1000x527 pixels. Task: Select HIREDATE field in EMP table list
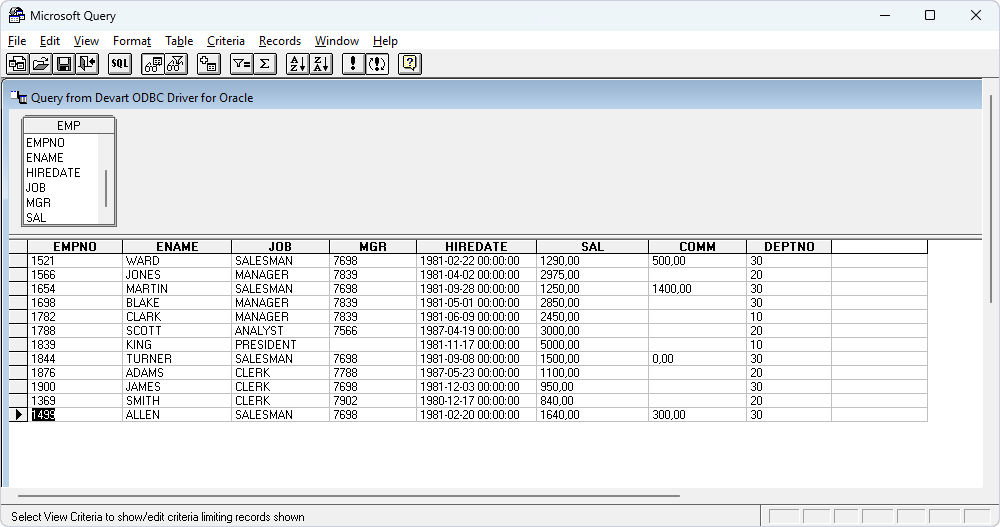tap(53, 173)
